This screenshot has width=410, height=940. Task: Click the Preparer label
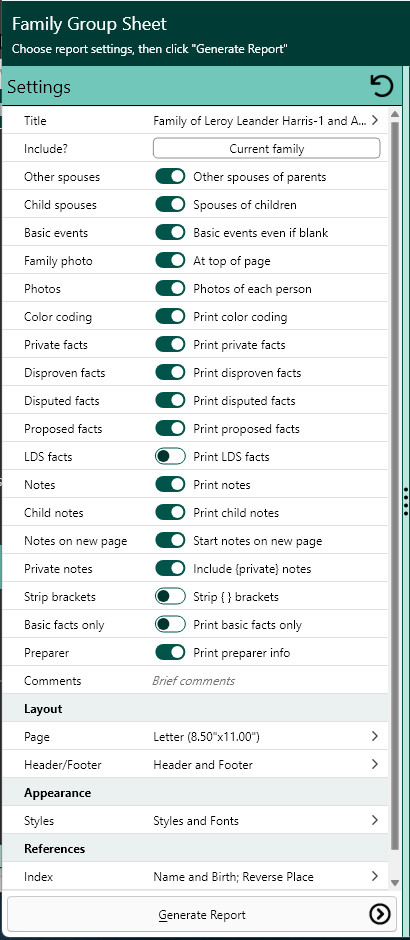click(46, 652)
